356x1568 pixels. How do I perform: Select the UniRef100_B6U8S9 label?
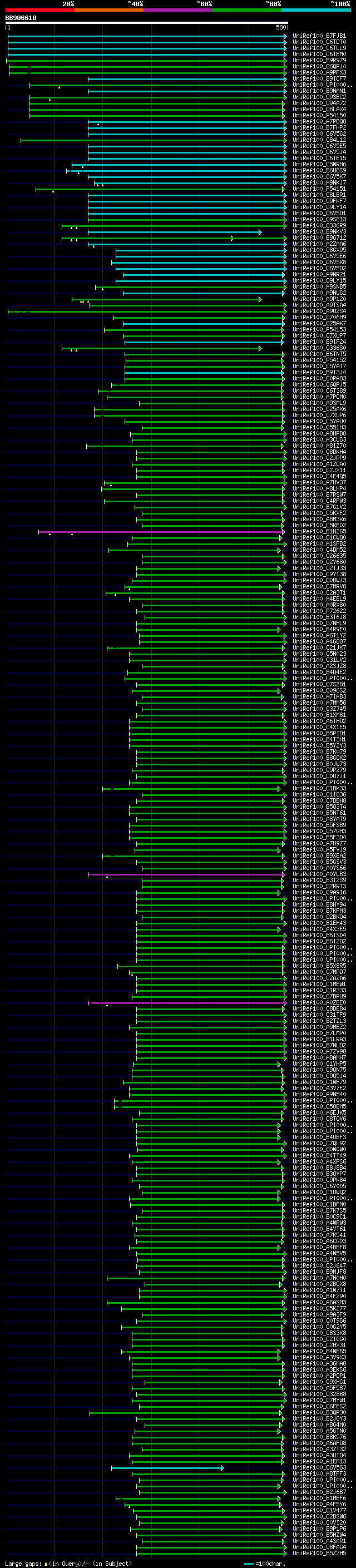click(319, 170)
